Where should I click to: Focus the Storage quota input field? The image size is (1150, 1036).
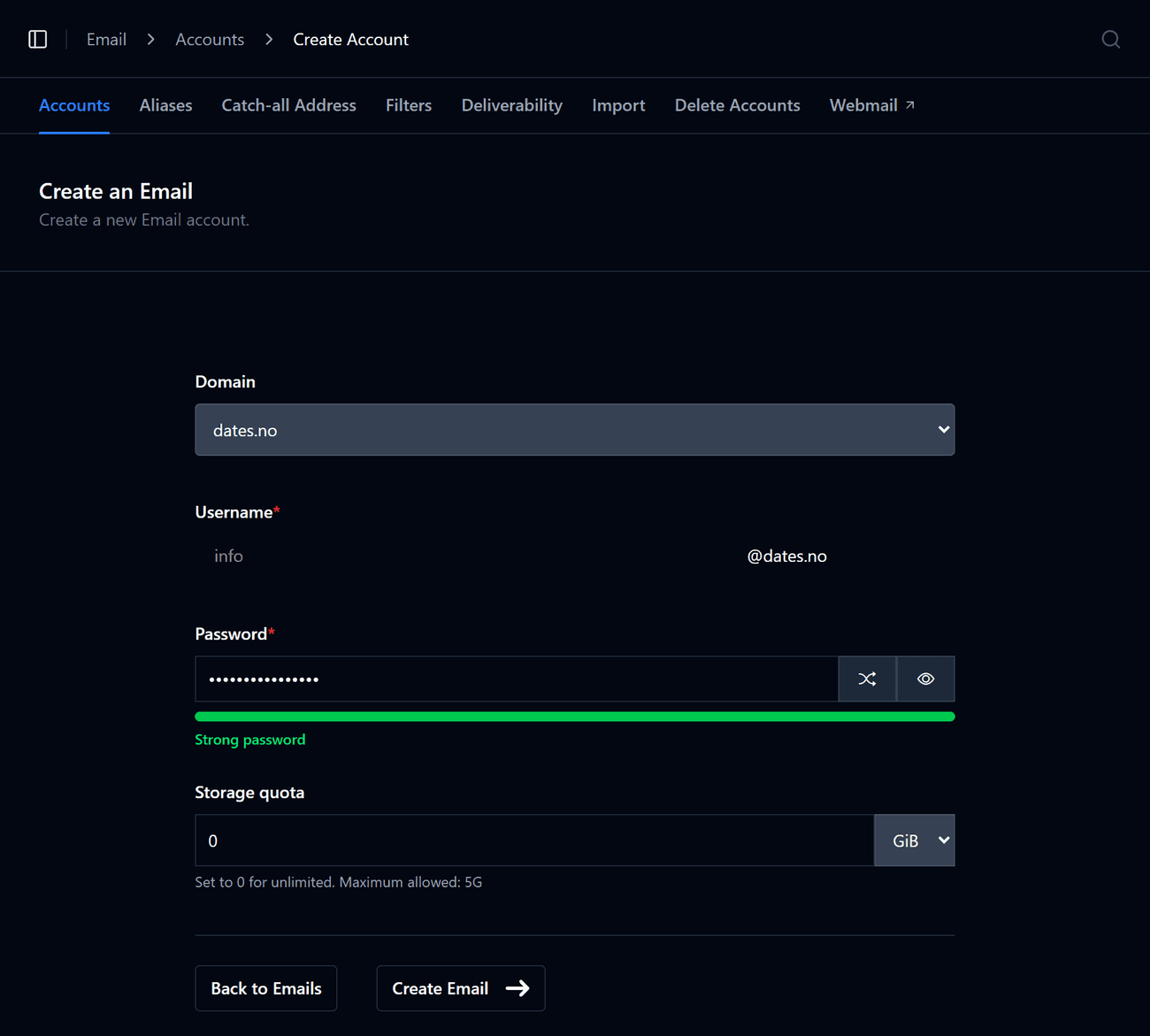(x=534, y=840)
